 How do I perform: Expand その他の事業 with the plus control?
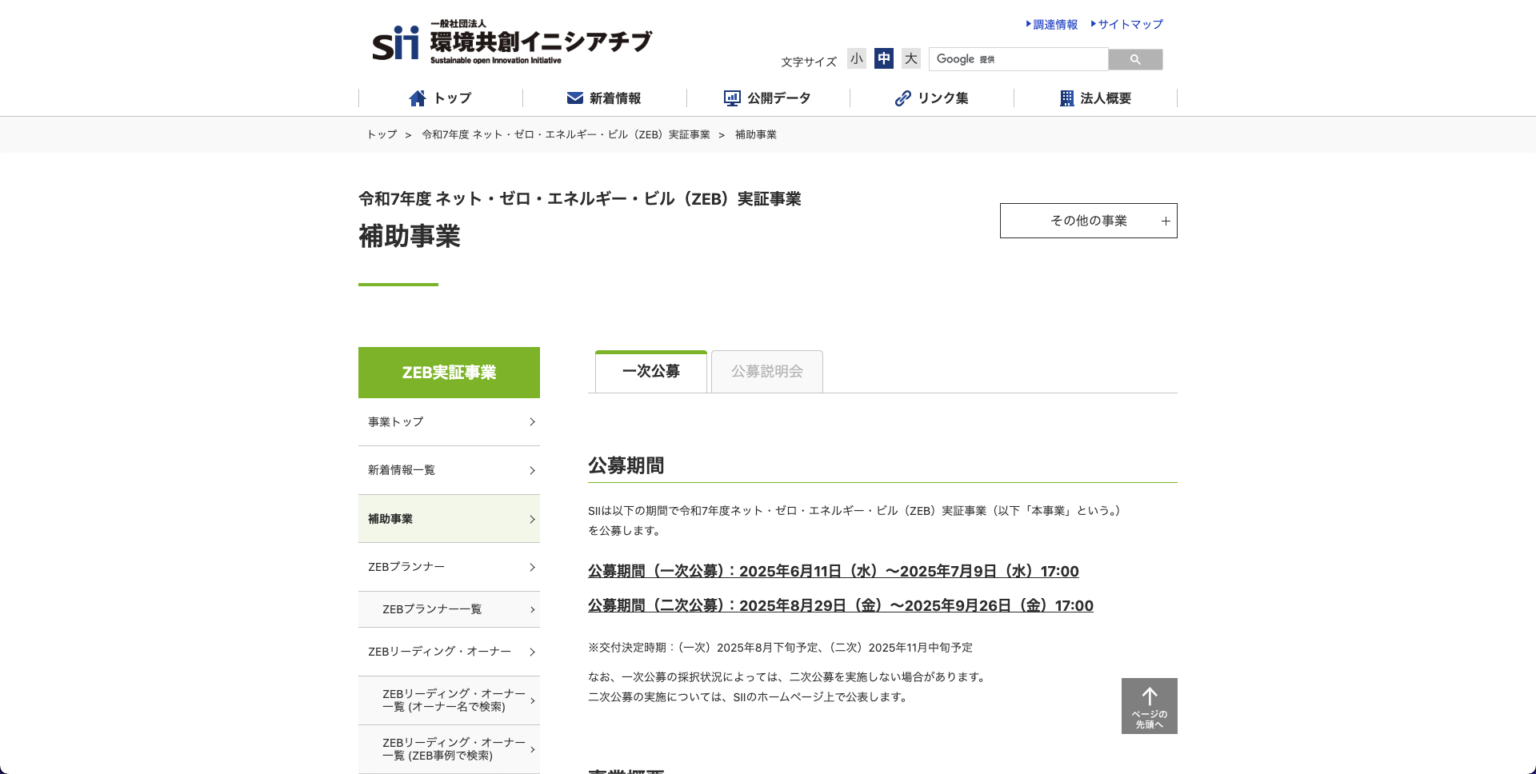point(1165,220)
